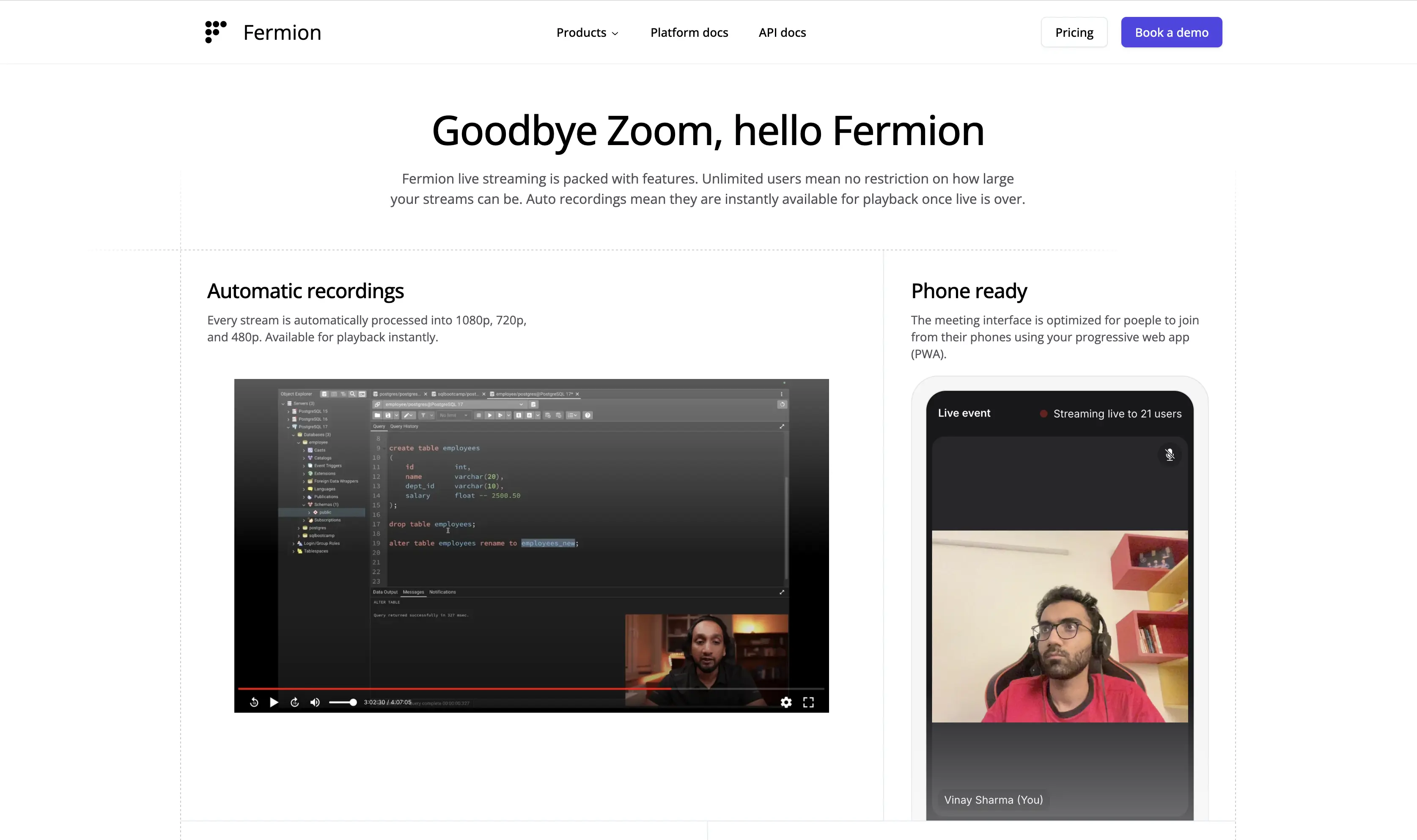Click the Open File icon in pgAdmin toolbar
This screenshot has width=1417, height=840.
(378, 415)
